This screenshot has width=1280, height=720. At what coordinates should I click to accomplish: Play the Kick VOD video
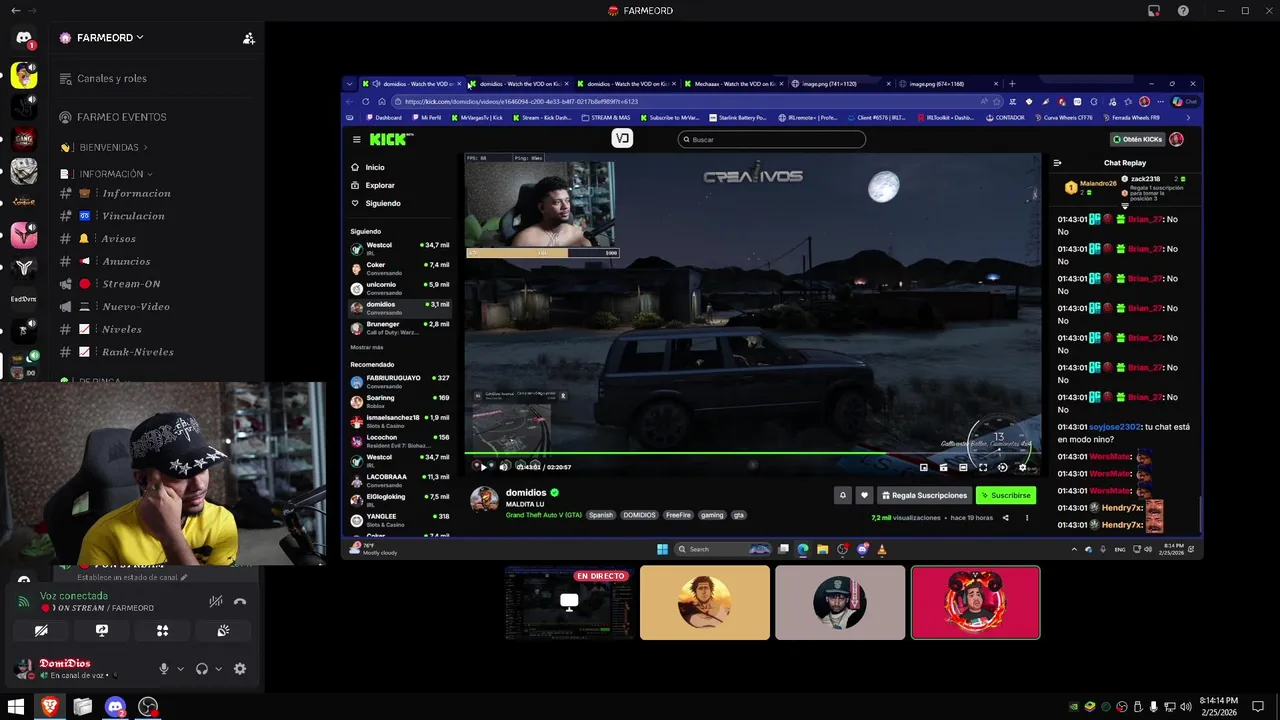point(483,467)
